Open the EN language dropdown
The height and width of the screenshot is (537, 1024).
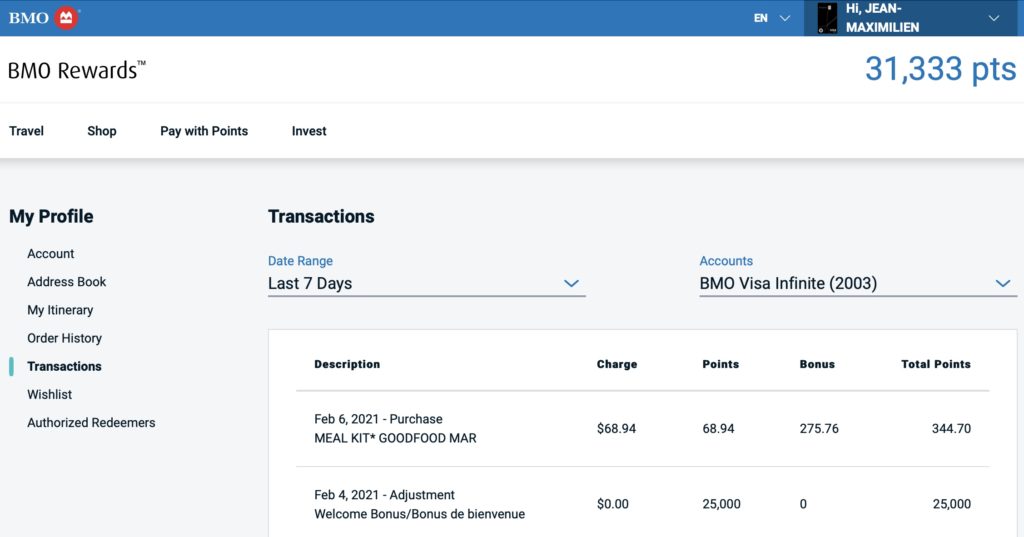772,18
